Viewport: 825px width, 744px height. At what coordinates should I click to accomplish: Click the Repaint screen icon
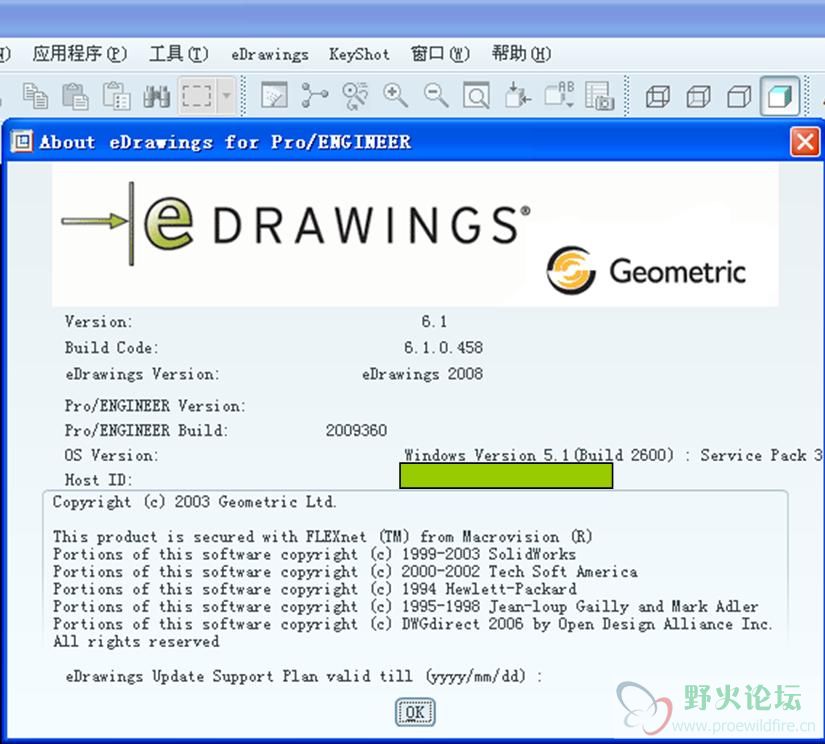point(274,96)
